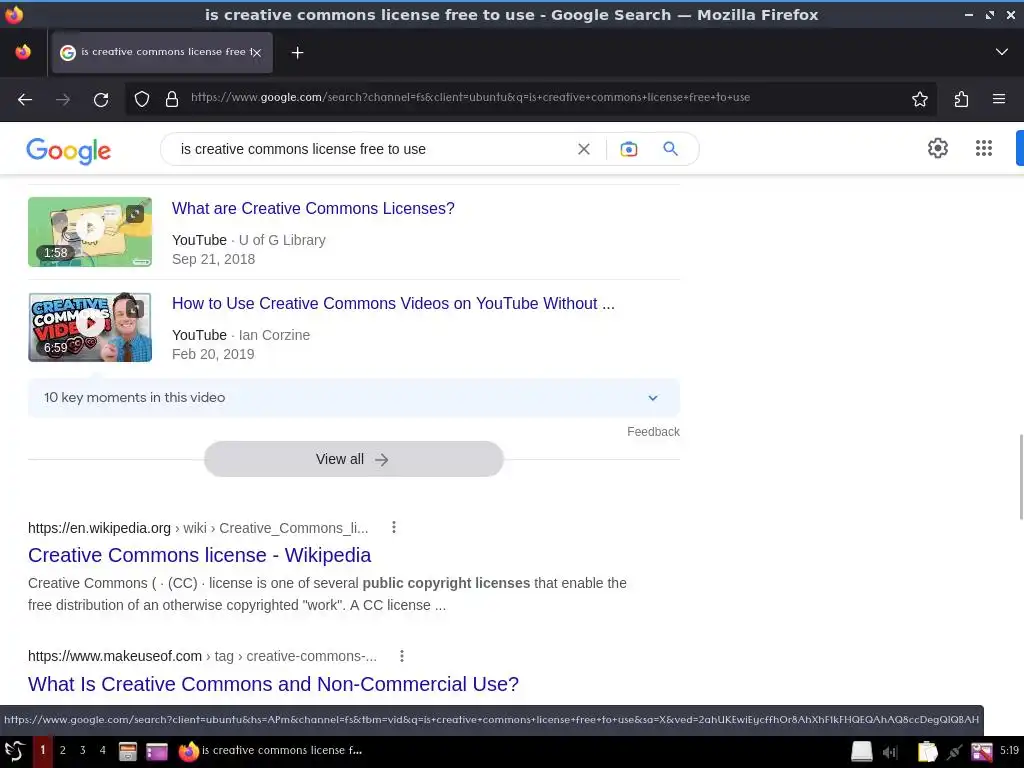
Task: Play the 1:58 video thumbnail
Action: tap(90, 232)
